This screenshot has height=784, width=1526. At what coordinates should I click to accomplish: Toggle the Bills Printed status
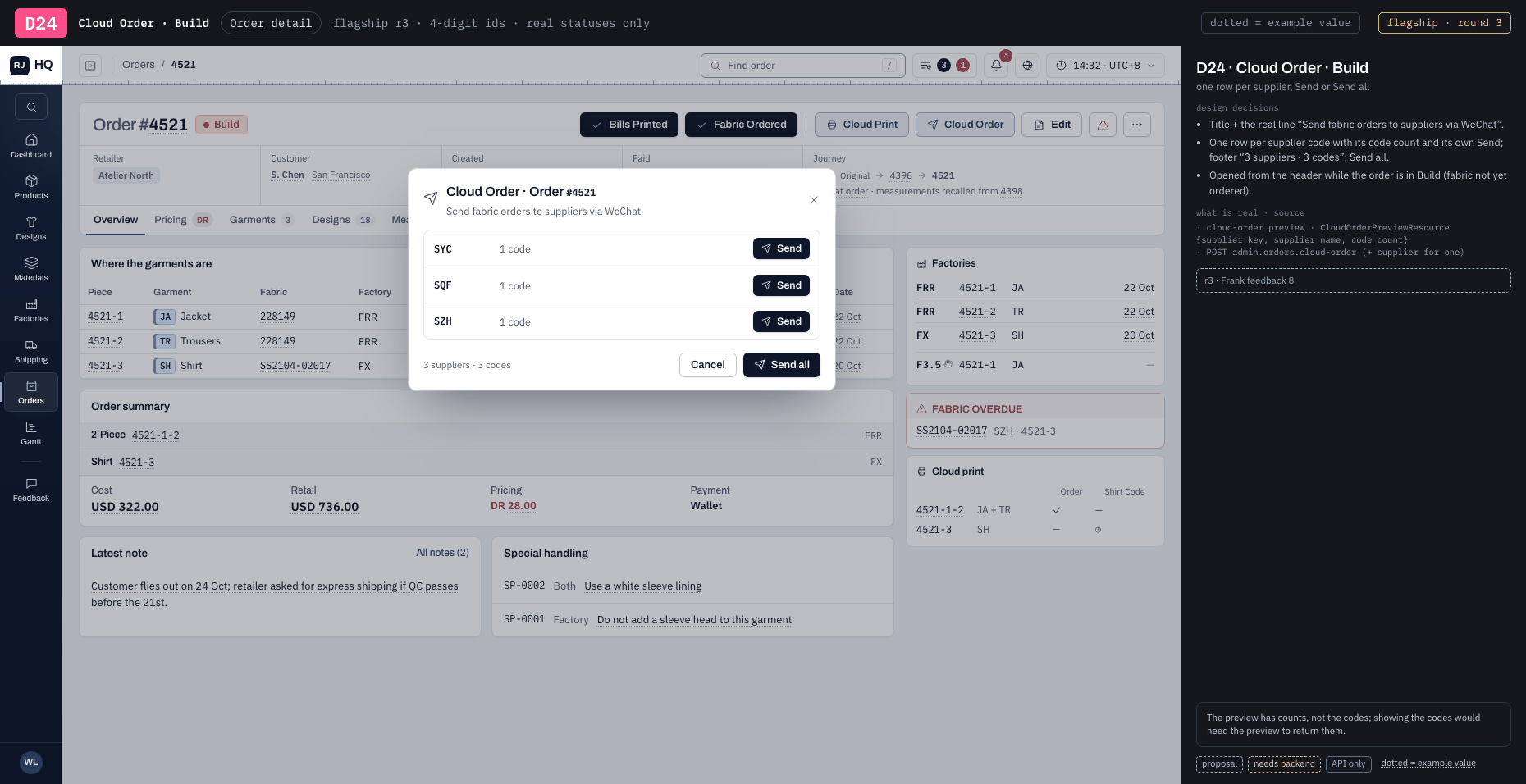[x=629, y=125]
